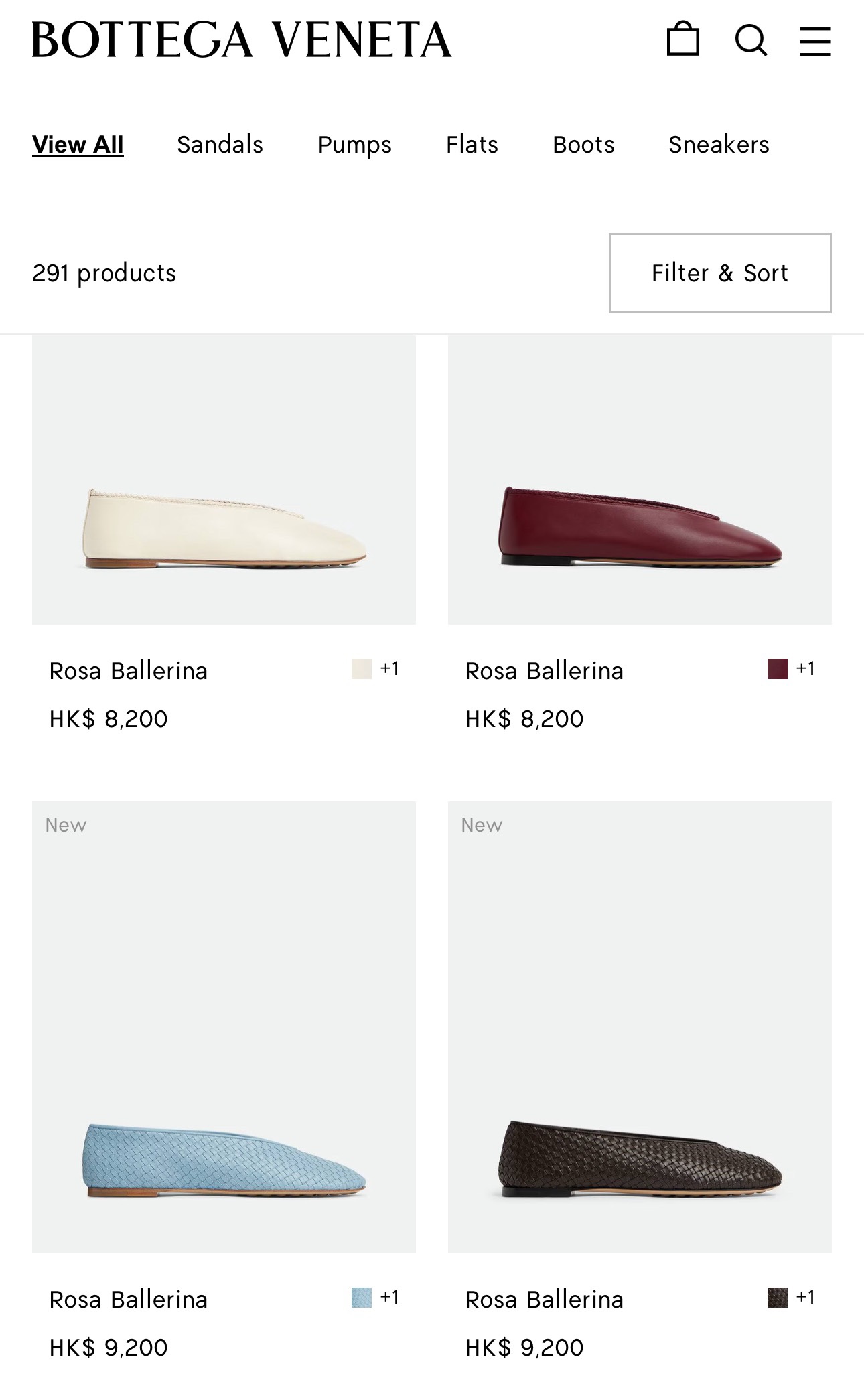Screen dimensions: 864x1400
Task: Open the Flats category tab
Action: (472, 145)
